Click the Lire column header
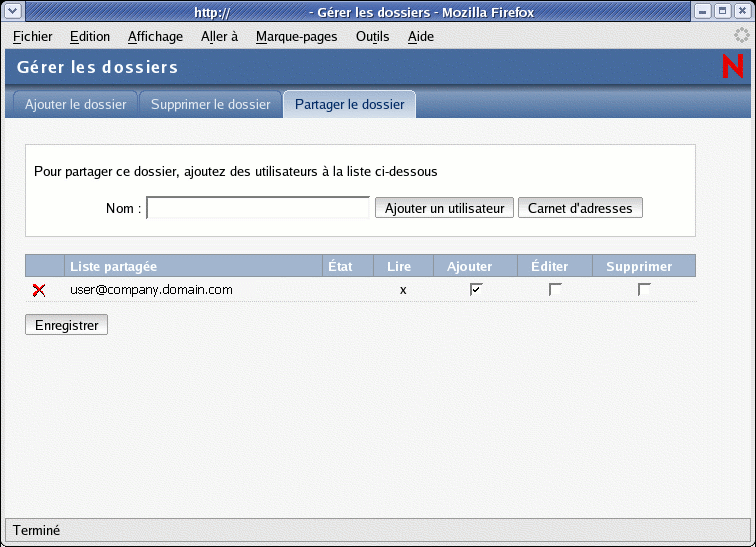The height and width of the screenshot is (547, 756). click(404, 266)
